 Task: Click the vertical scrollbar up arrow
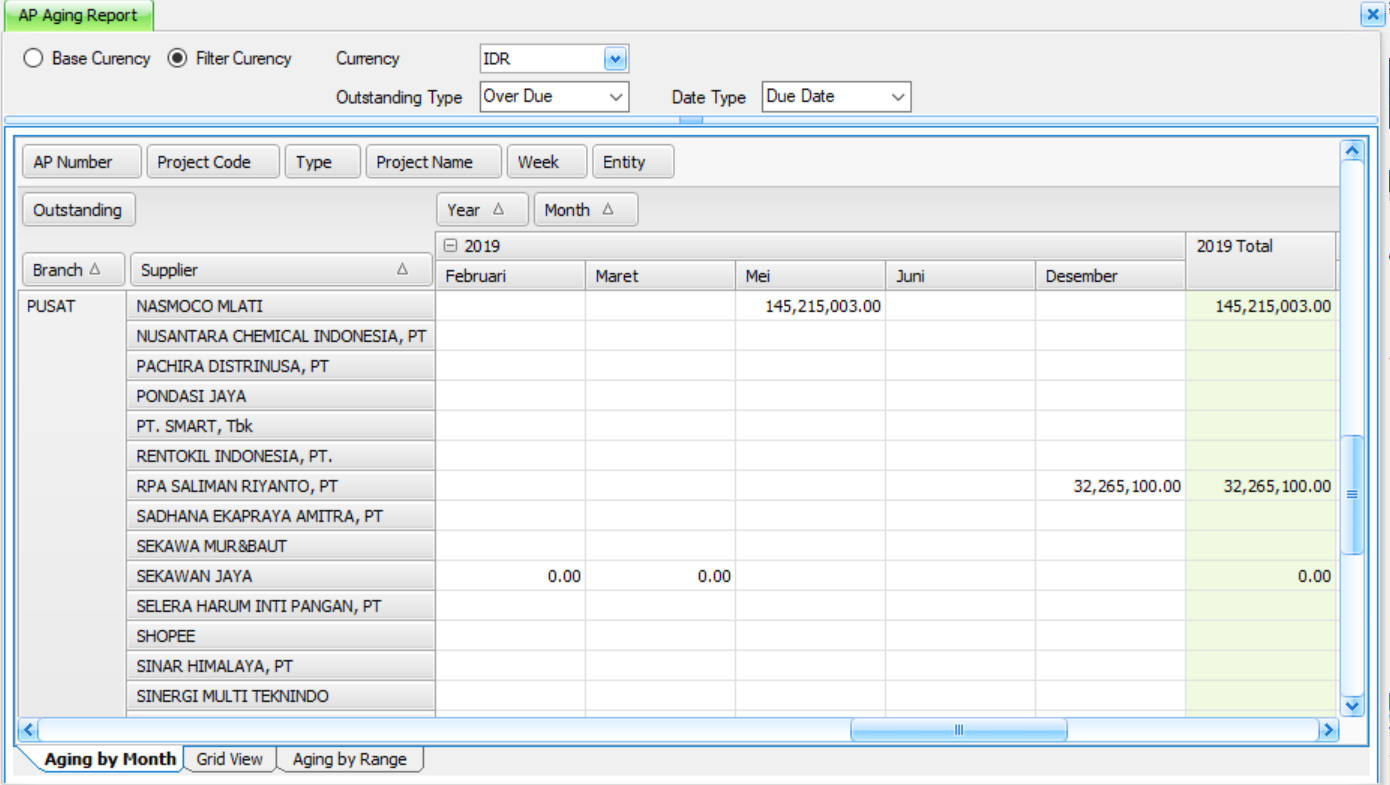(x=1352, y=150)
